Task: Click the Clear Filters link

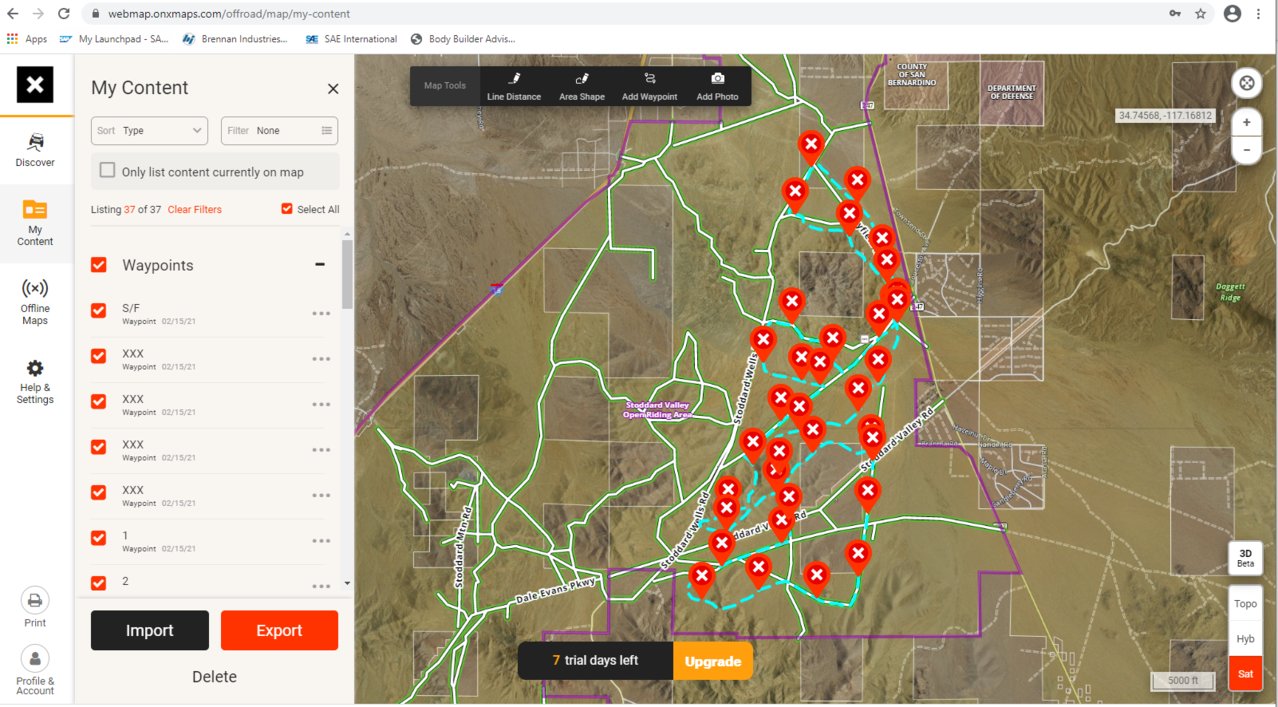Action: point(195,210)
